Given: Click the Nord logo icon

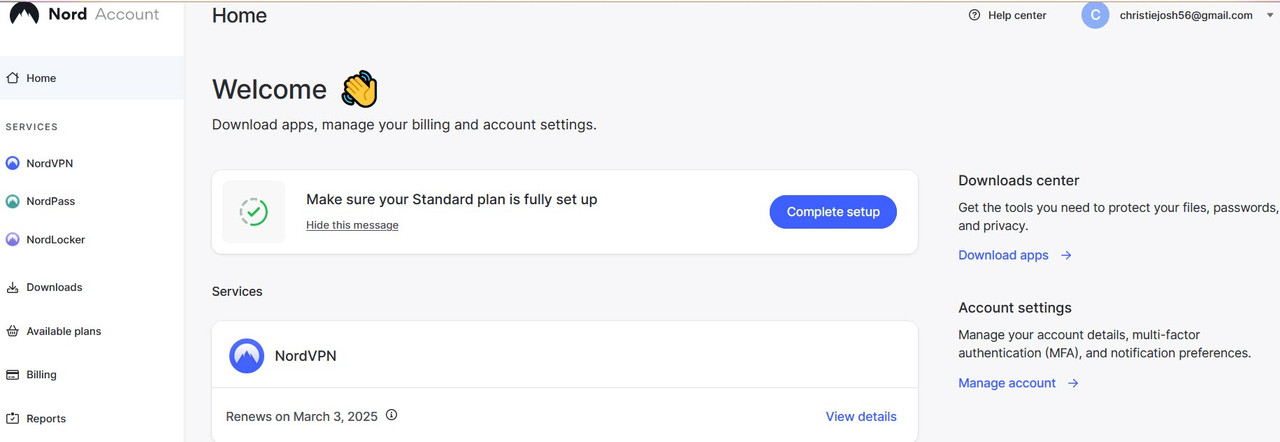Looking at the screenshot, I should point(24,14).
